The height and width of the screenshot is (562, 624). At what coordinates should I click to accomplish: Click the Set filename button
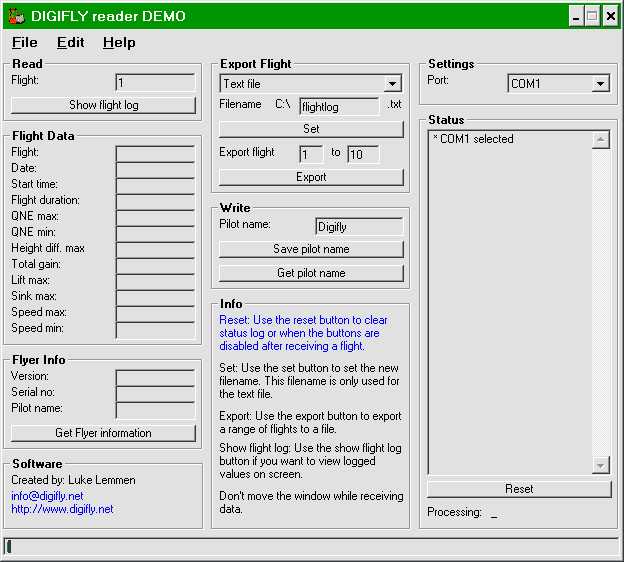click(311, 129)
